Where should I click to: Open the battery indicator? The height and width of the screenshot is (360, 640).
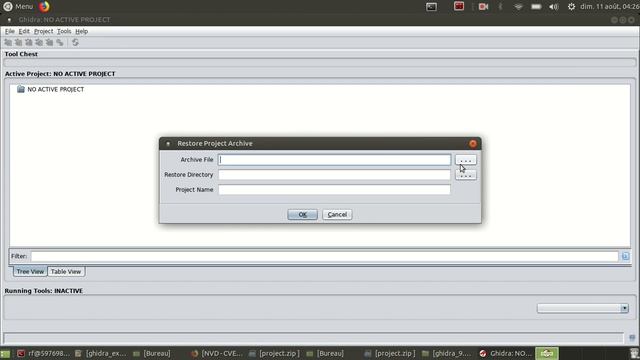[536, 7]
